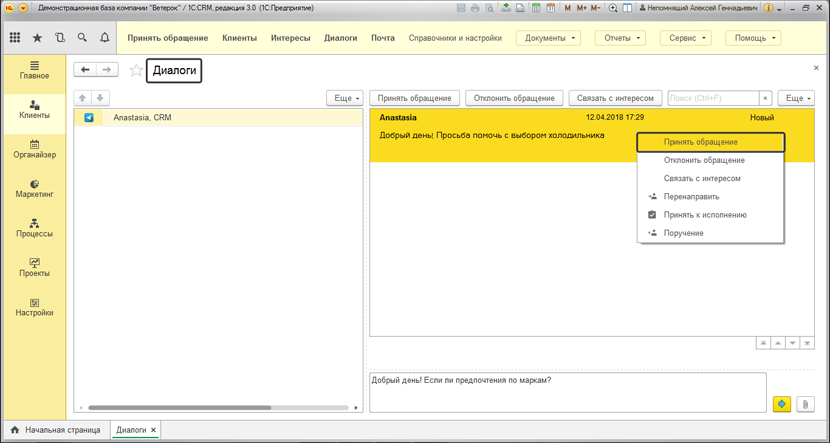This screenshot has width=830, height=443.
Task: Click the Связать с интересом button
Action: tap(615, 98)
